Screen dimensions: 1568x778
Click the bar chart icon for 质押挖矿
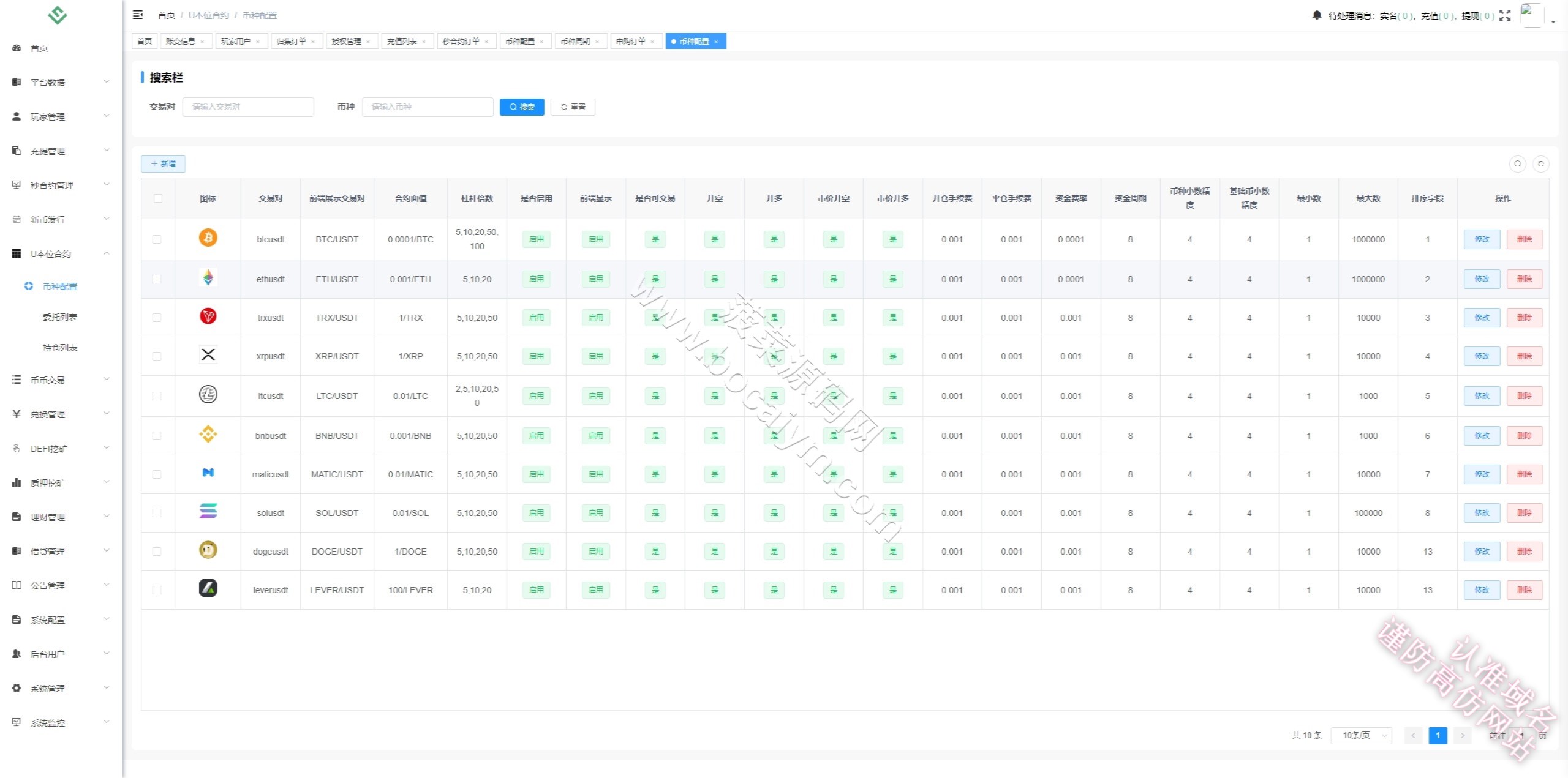(x=17, y=482)
